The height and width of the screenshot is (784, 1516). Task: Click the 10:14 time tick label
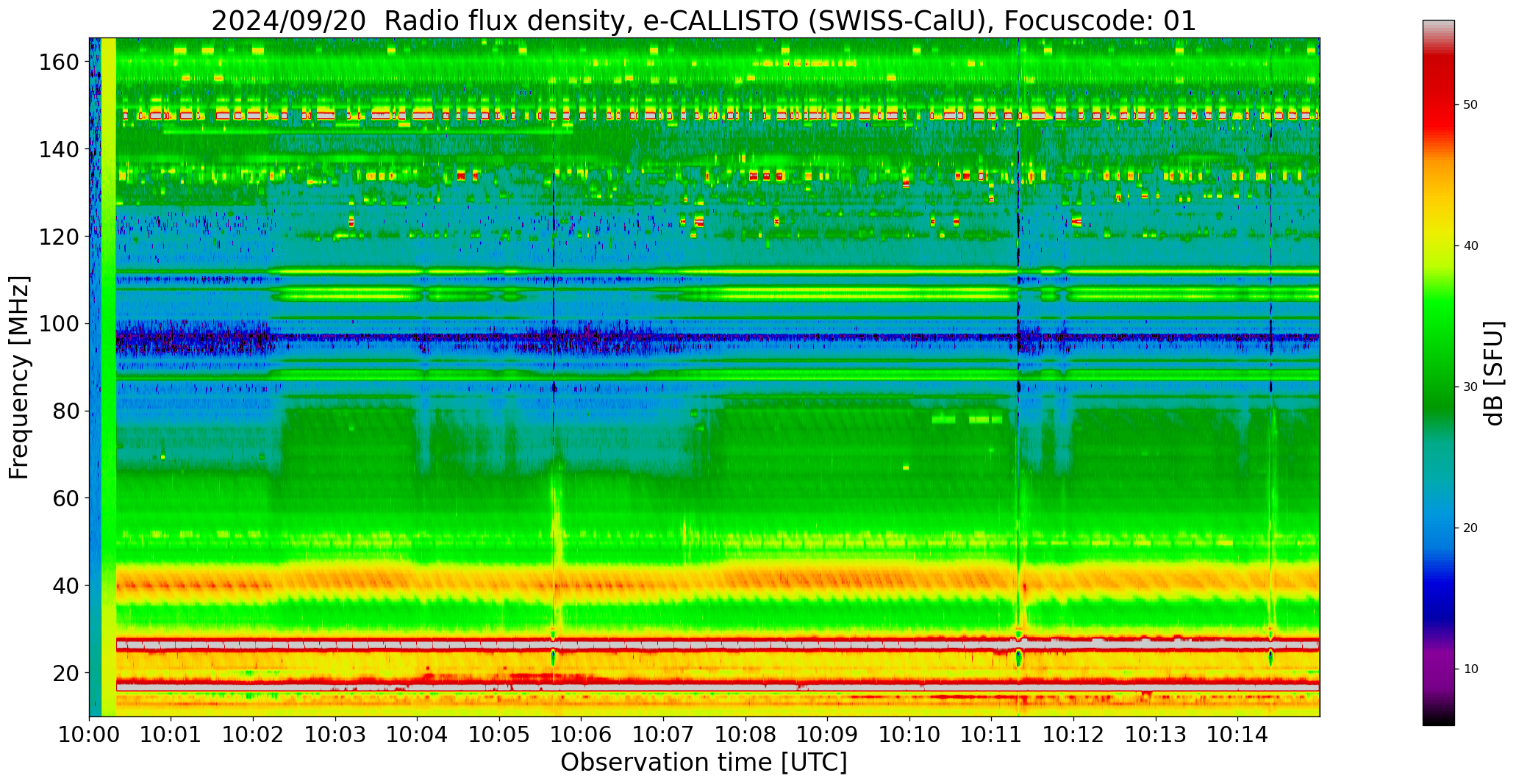tap(1237, 734)
